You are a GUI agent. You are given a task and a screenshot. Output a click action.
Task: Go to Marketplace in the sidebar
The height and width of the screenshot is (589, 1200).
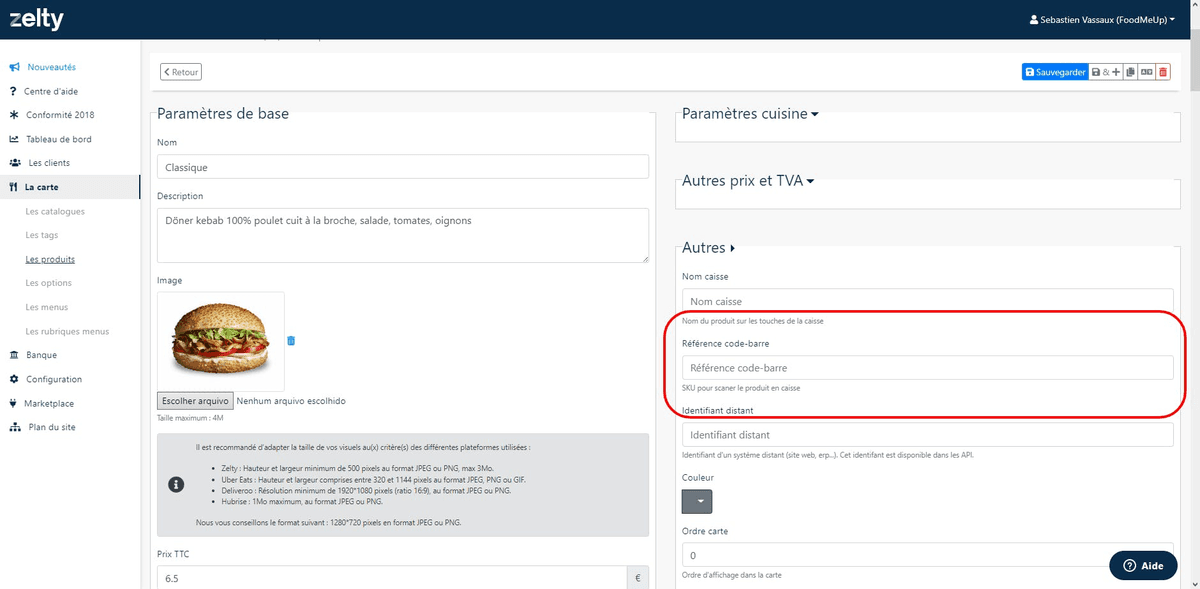(x=49, y=403)
